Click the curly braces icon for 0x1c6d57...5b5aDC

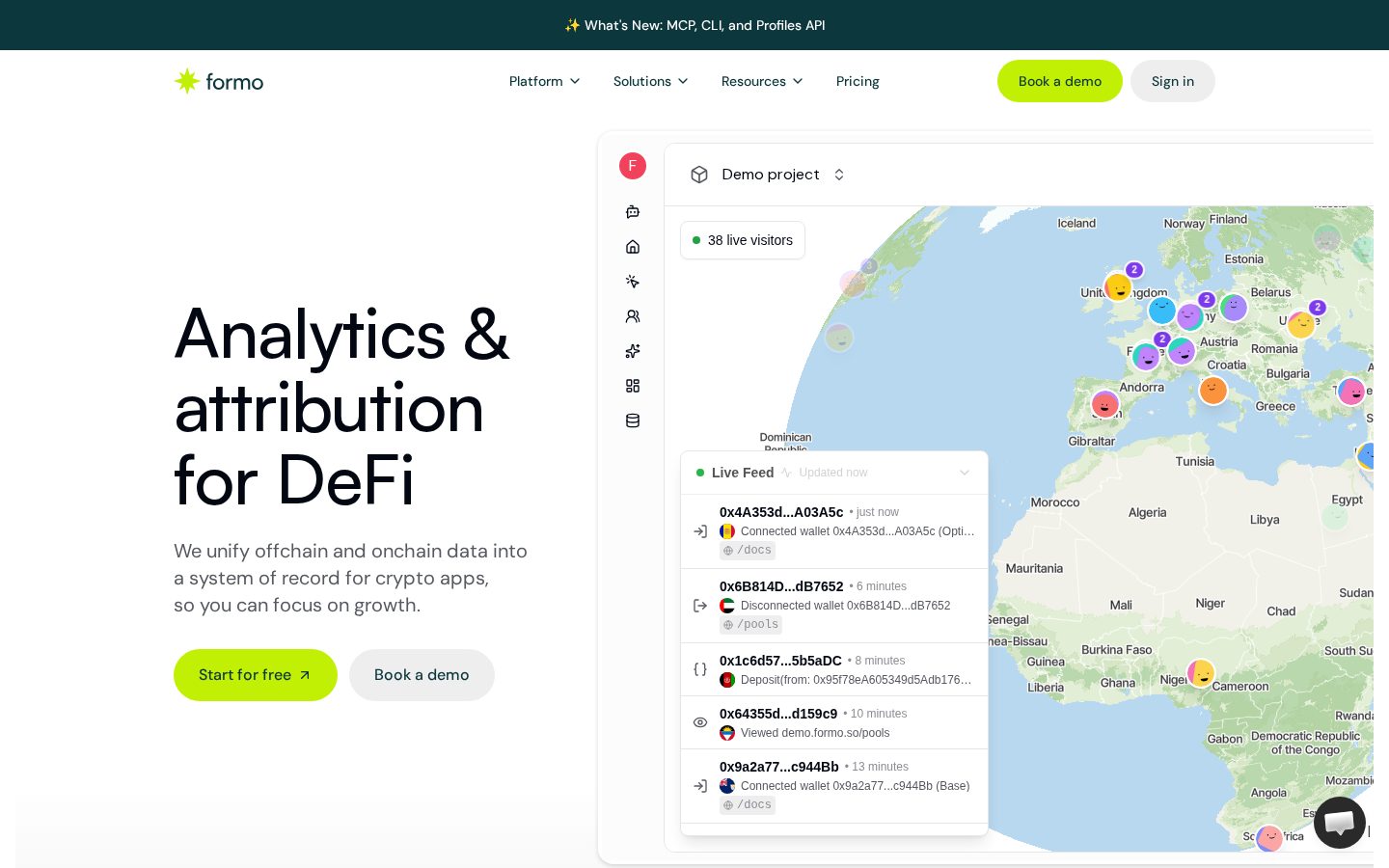pos(700,669)
